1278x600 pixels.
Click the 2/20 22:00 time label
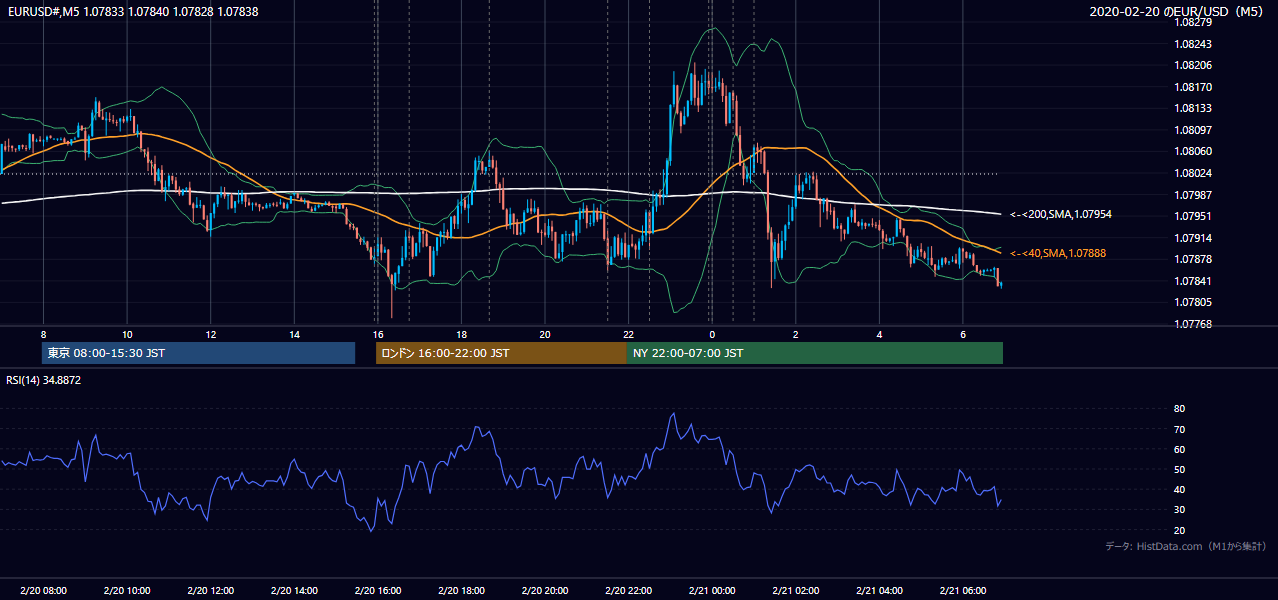click(628, 591)
